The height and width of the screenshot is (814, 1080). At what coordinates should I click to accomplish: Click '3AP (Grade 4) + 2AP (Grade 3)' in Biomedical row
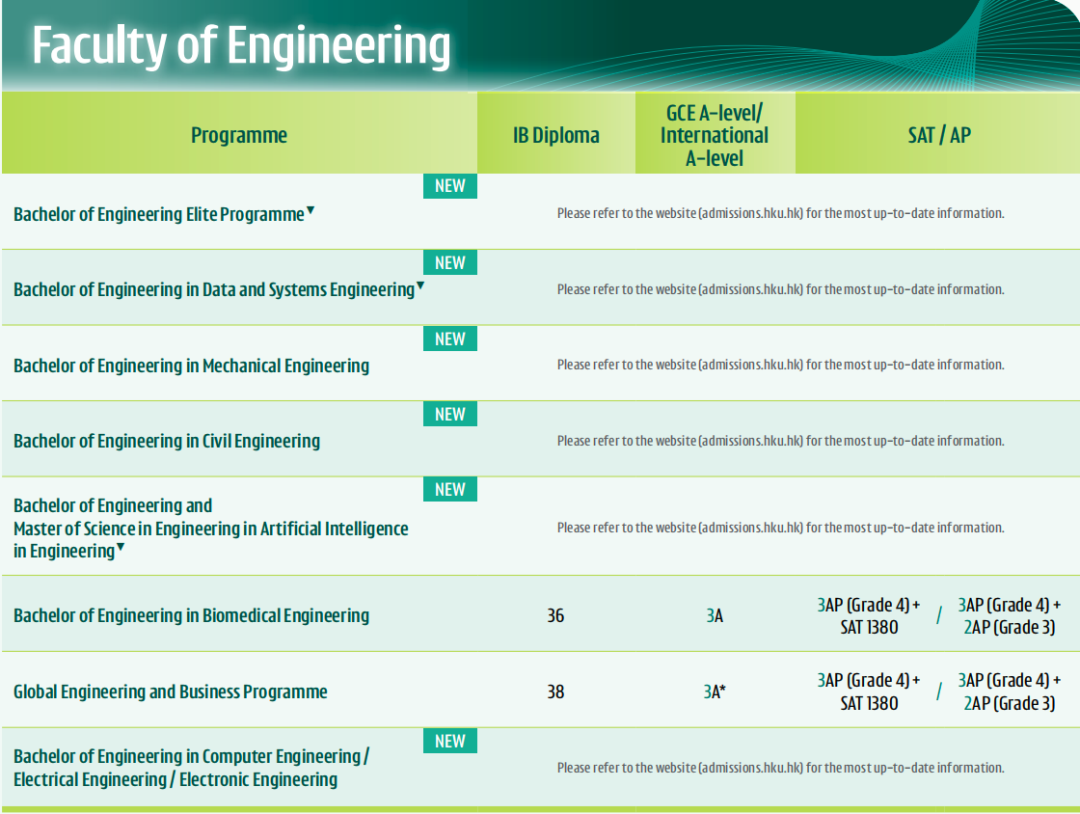click(x=1009, y=616)
